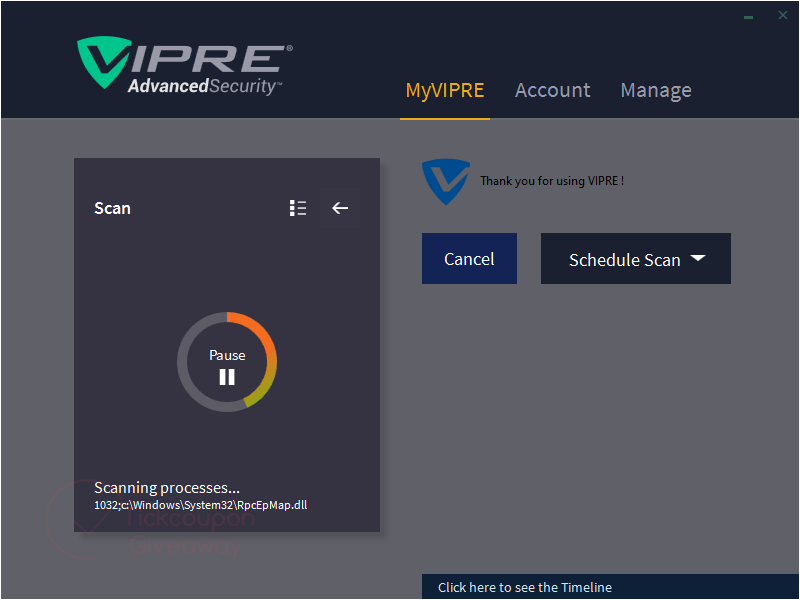
Task: Click the small shield next to the thank-you message
Action: (x=446, y=182)
